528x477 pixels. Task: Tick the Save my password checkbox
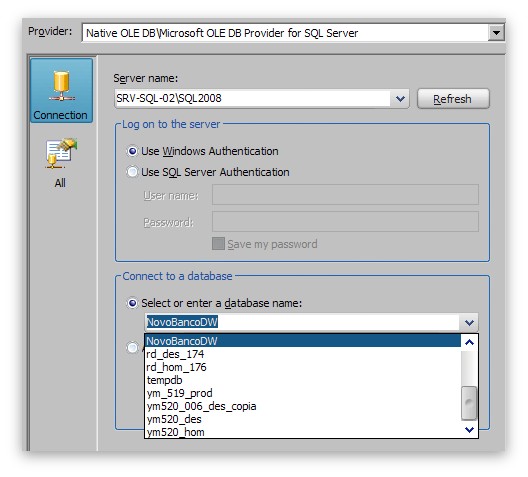[218, 244]
